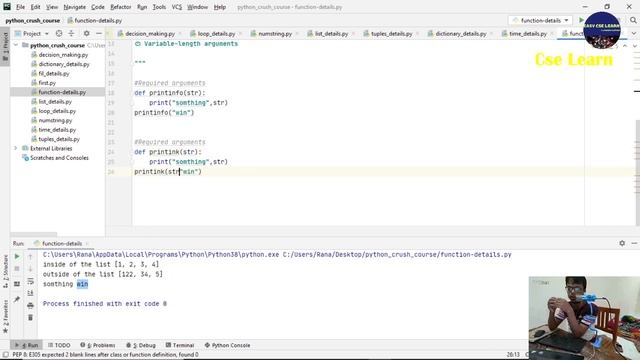Click the down arrow in Run toolbar
The height and width of the screenshot is (360, 640).
tap(30, 269)
